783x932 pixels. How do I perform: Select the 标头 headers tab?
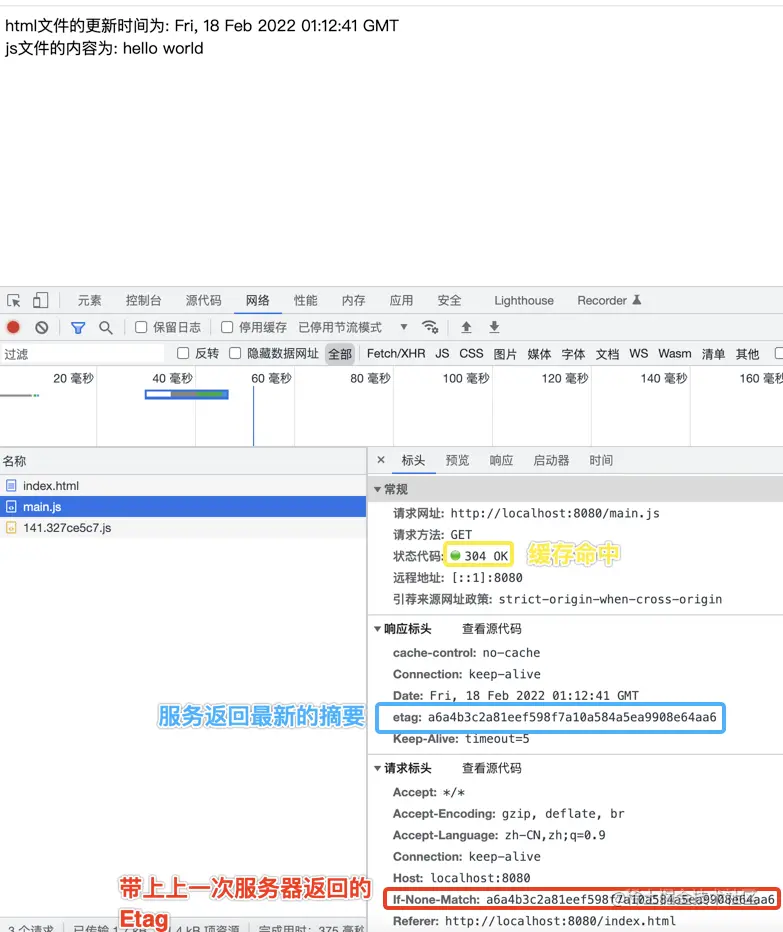click(x=413, y=461)
